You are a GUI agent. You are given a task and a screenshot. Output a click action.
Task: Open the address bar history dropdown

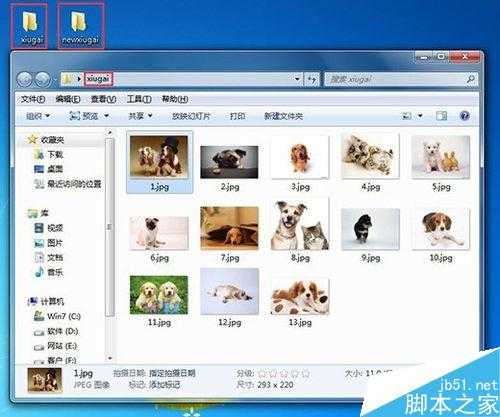click(297, 79)
